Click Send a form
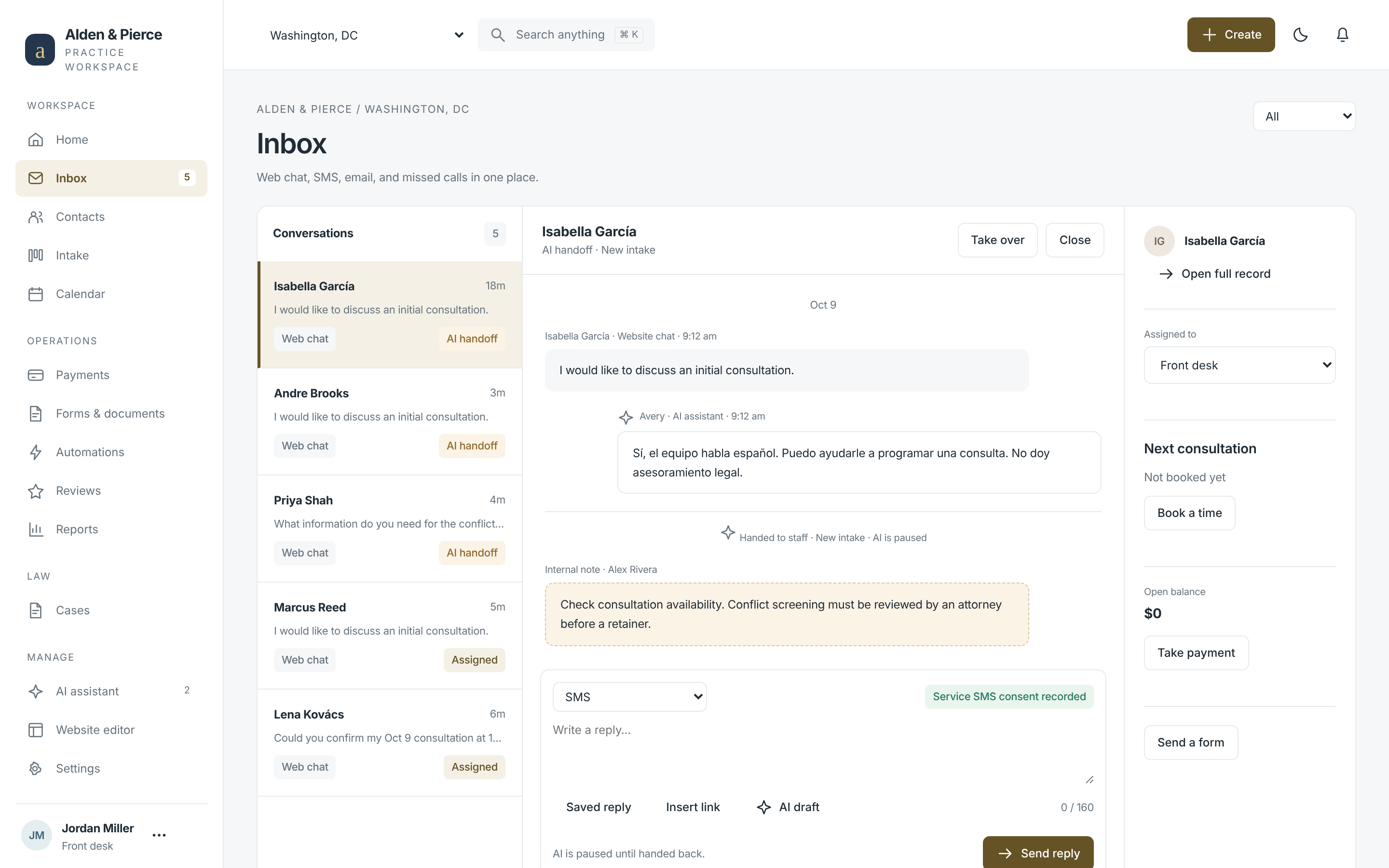The height and width of the screenshot is (868, 1389). point(1191,742)
